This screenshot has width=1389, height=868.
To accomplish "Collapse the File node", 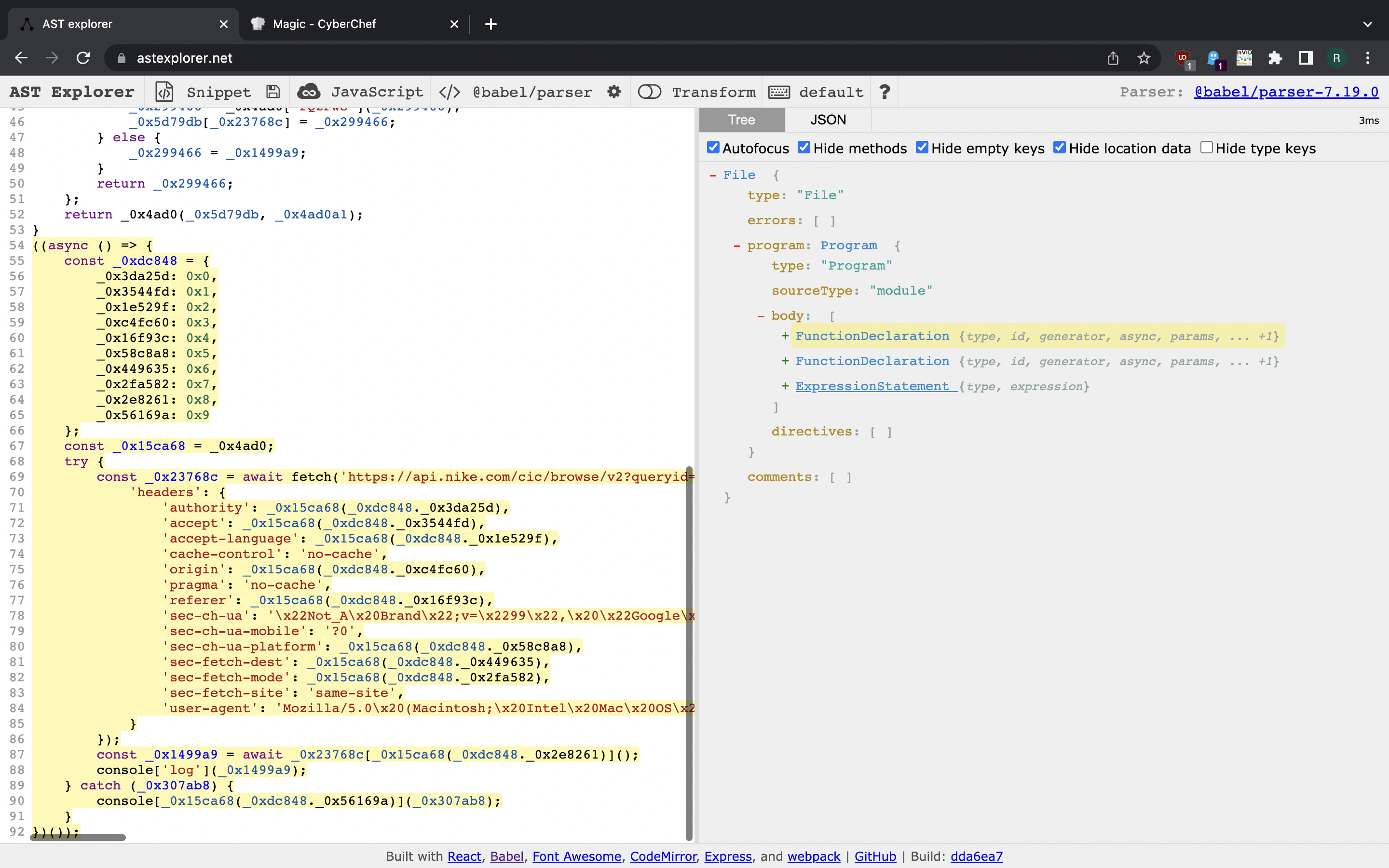I will pyautogui.click(x=713, y=175).
